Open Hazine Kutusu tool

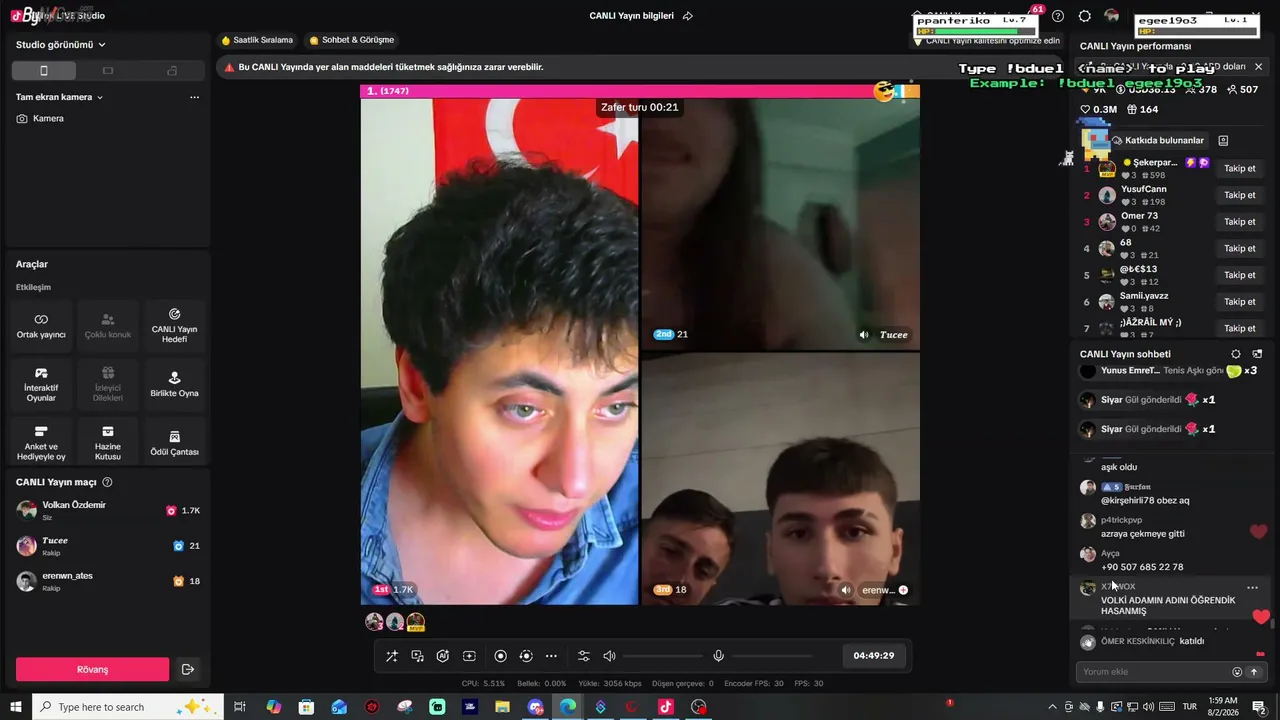pyautogui.click(x=108, y=443)
